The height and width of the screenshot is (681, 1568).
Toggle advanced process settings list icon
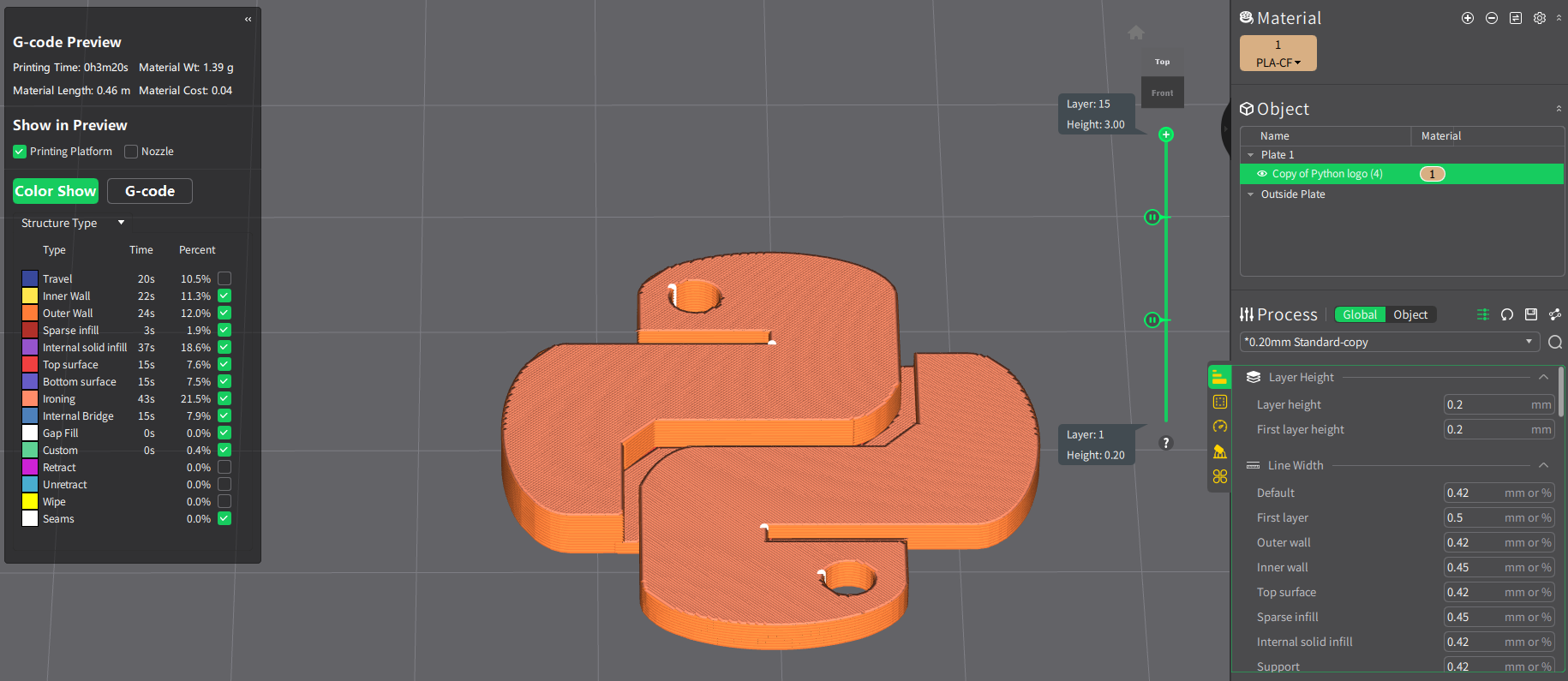[x=1483, y=314]
